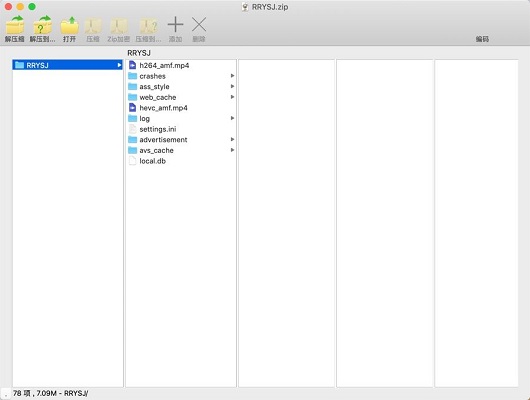Expand the web_cache folder arrow
This screenshot has height=400, width=530.
click(x=232, y=97)
